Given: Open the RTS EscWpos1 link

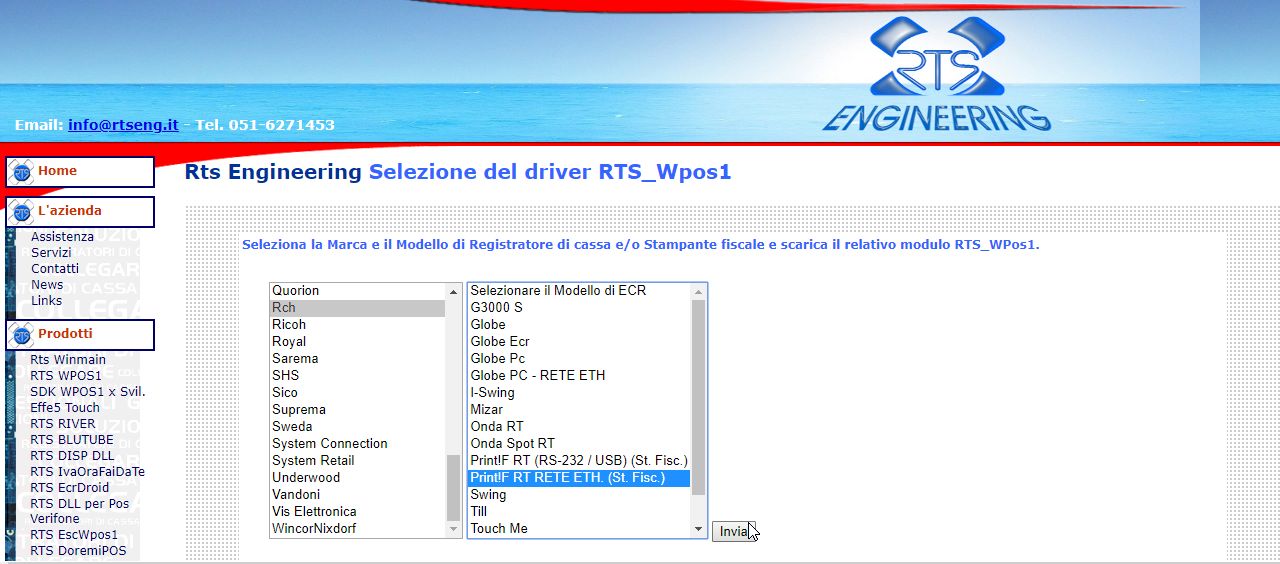Looking at the screenshot, I should point(74,535).
